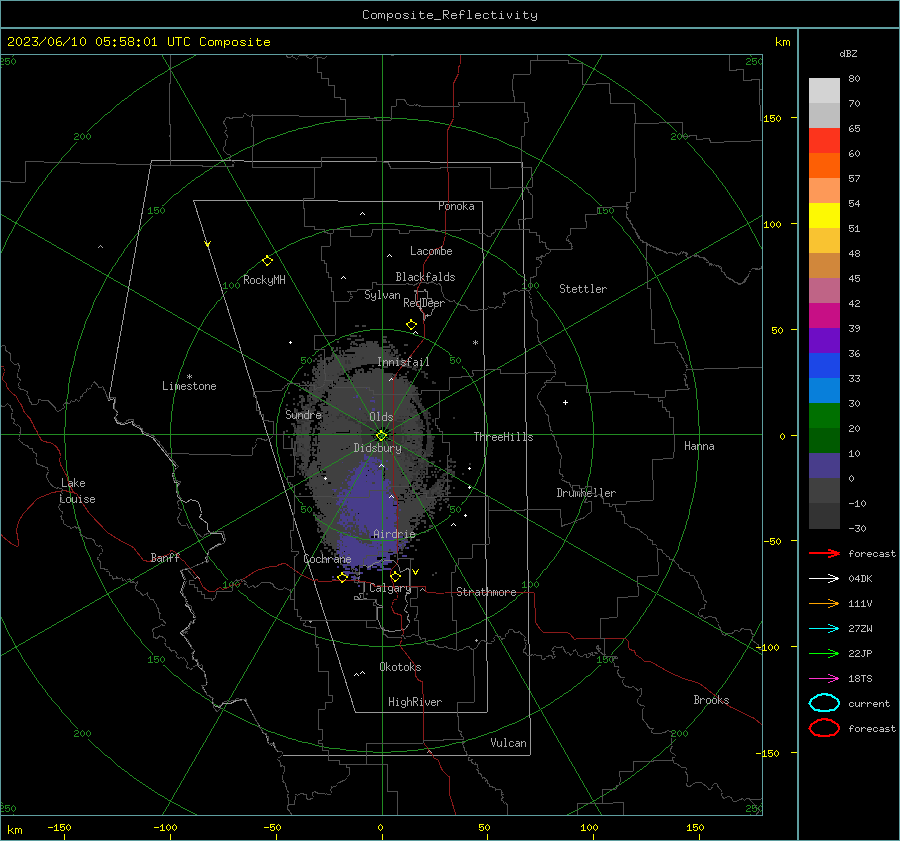The height and width of the screenshot is (841, 900).
Task: Click the 80 value in dBZ scale
Action: (854, 79)
